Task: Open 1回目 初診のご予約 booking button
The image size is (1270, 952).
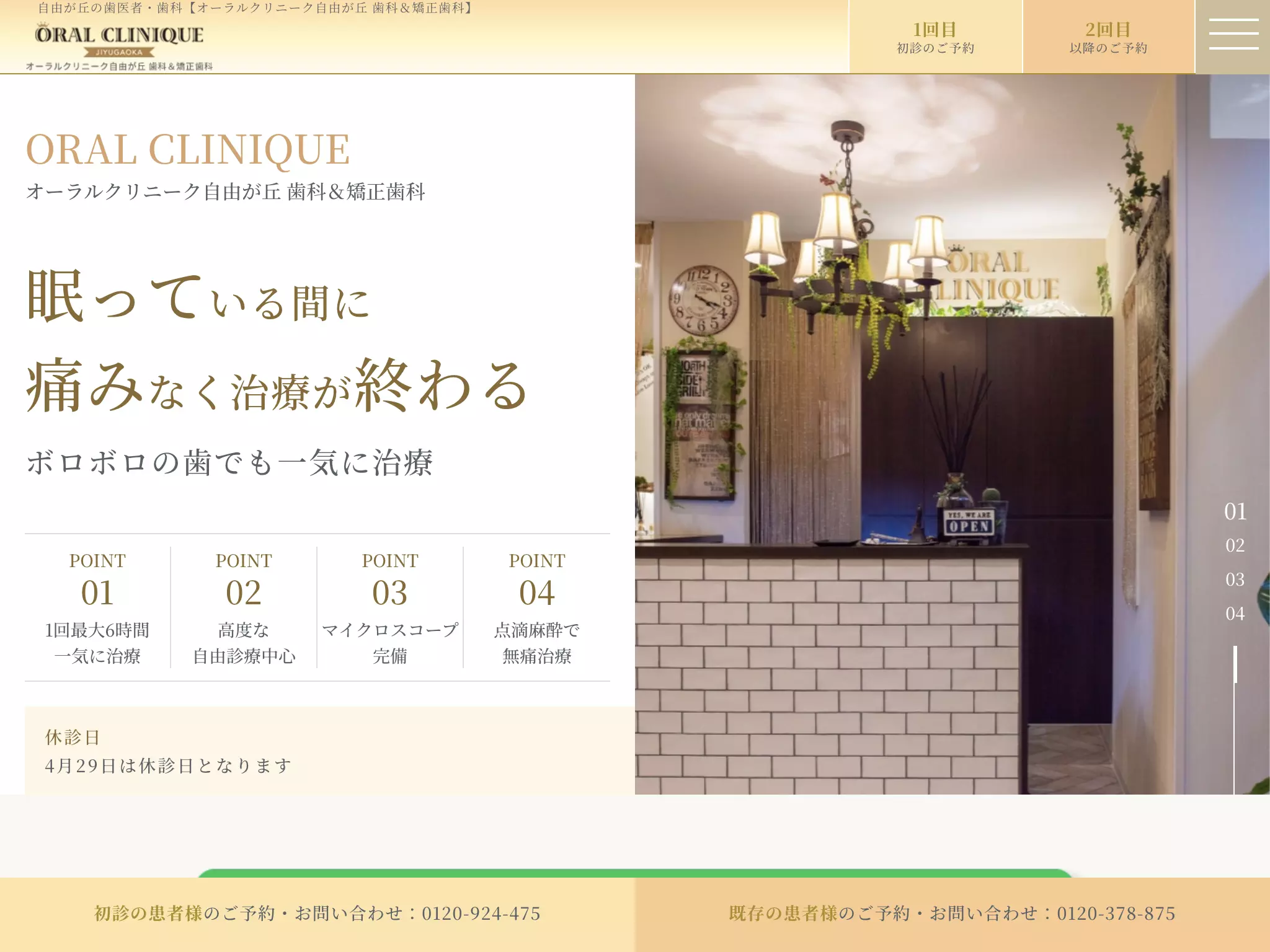Action: tap(935, 37)
